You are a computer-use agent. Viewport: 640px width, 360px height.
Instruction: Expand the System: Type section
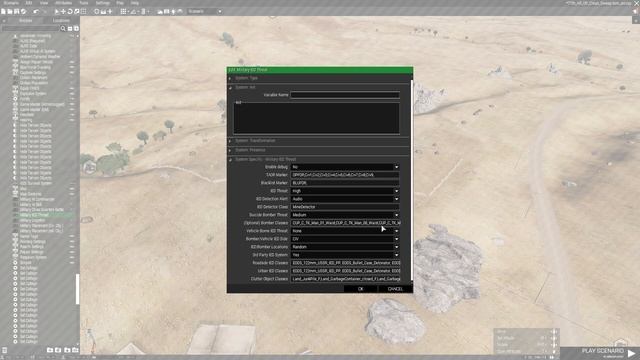click(230, 78)
